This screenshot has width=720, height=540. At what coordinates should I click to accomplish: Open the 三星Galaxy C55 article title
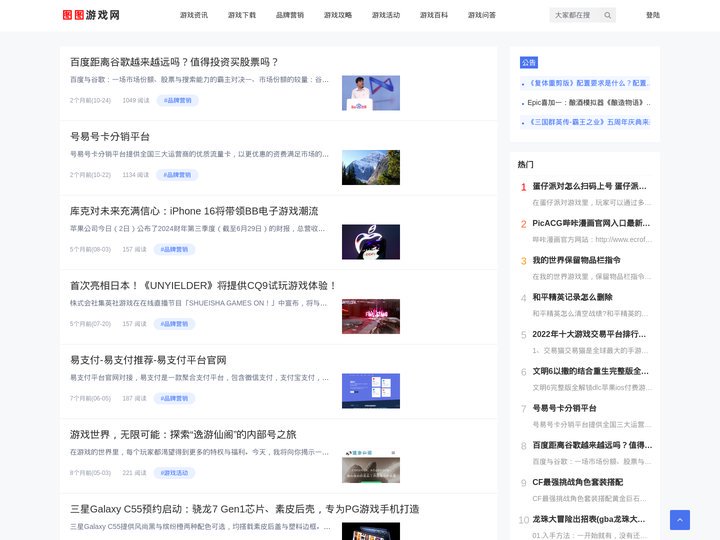point(244,509)
